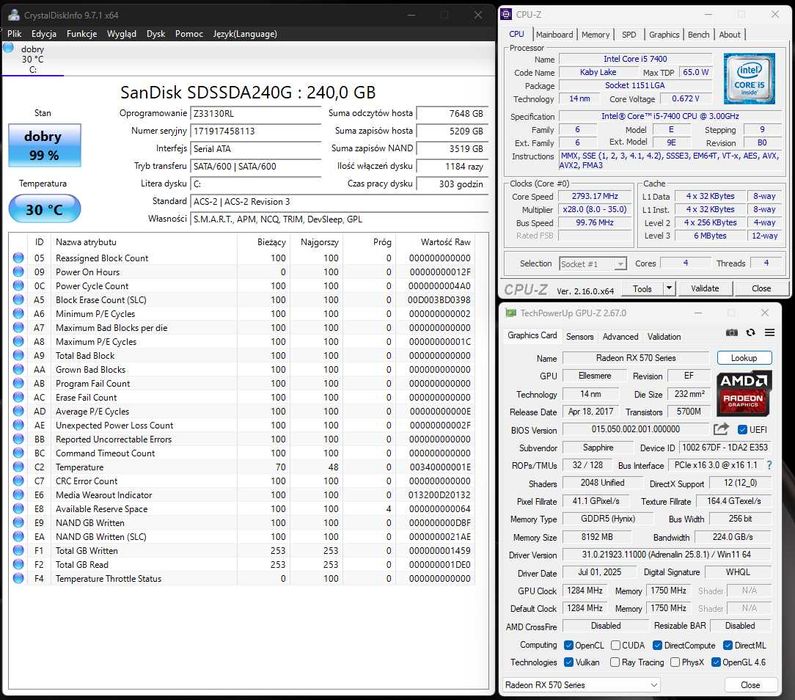Image resolution: width=795 pixels, height=700 pixels.
Task: Click the dobry 99 % health status button
Action: [44, 145]
